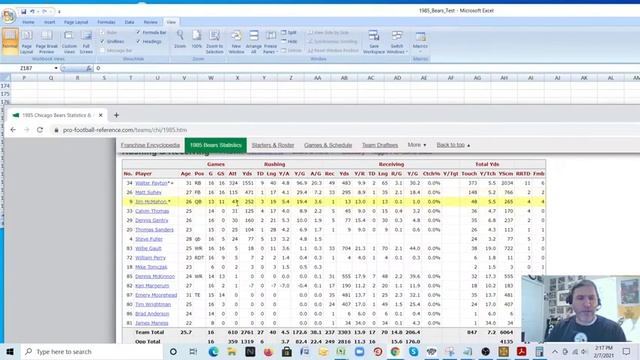Click the Office button in Excel
The image size is (640, 360).
tap(9, 16)
